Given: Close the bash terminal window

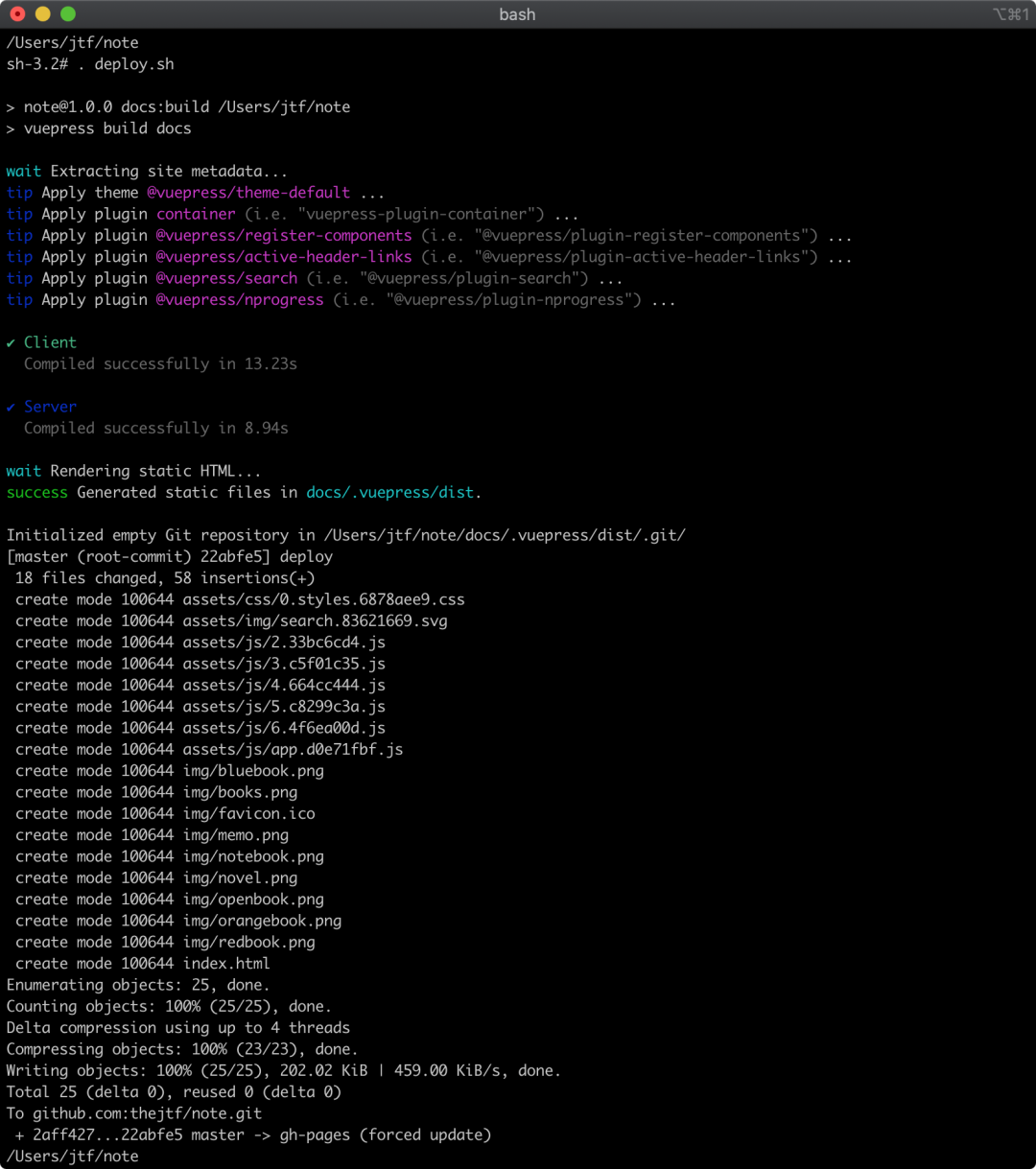Looking at the screenshot, I should point(17,13).
